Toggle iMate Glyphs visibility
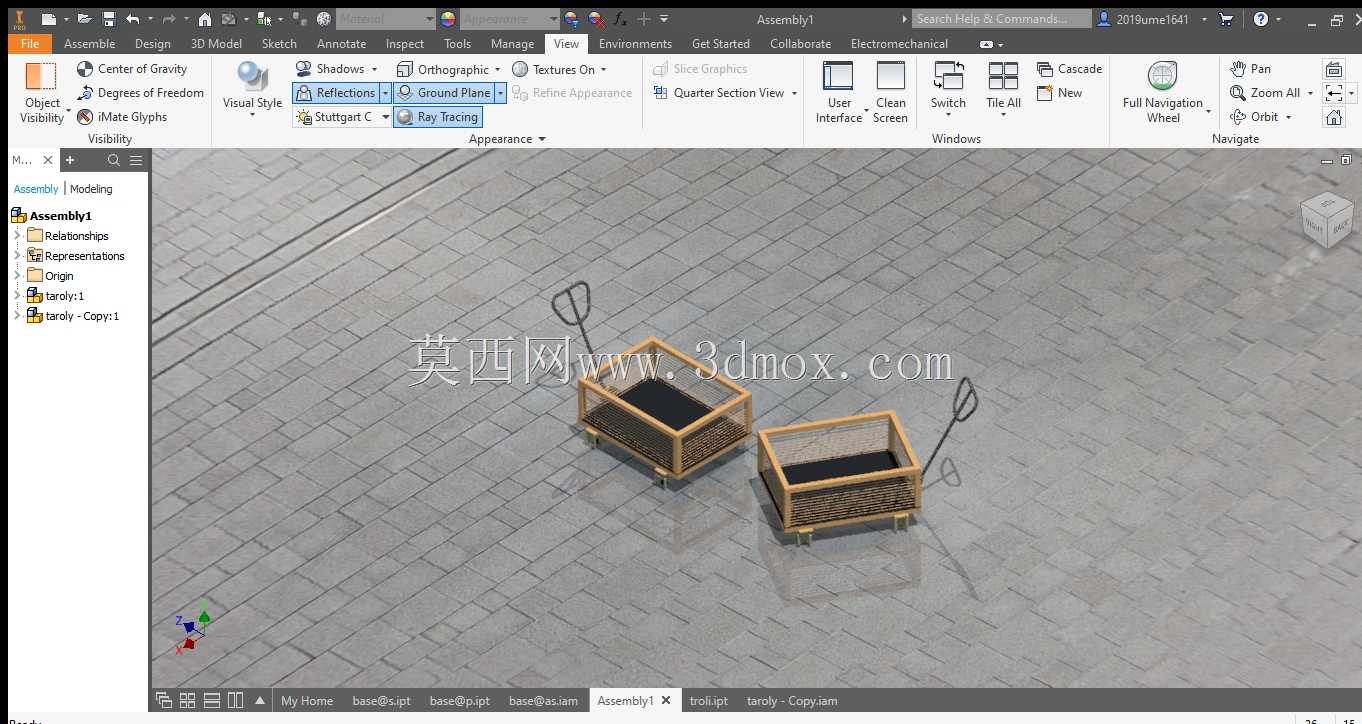The width and height of the screenshot is (1362, 724). tap(123, 117)
